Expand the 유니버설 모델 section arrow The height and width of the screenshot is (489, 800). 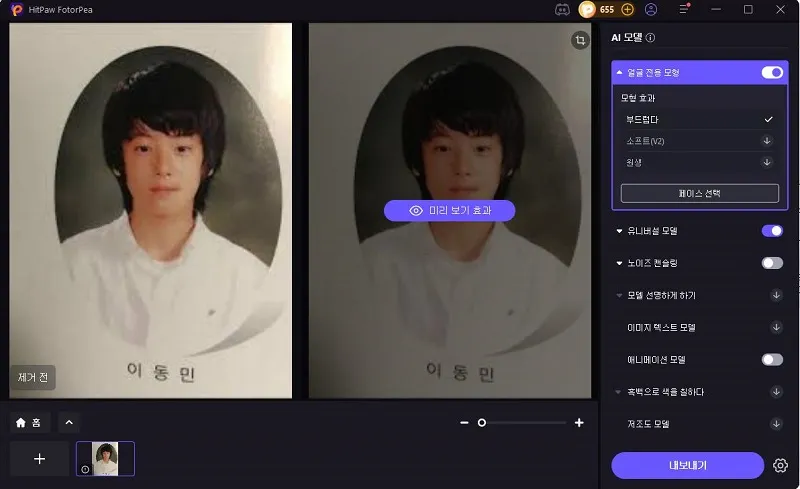pyautogui.click(x=619, y=231)
